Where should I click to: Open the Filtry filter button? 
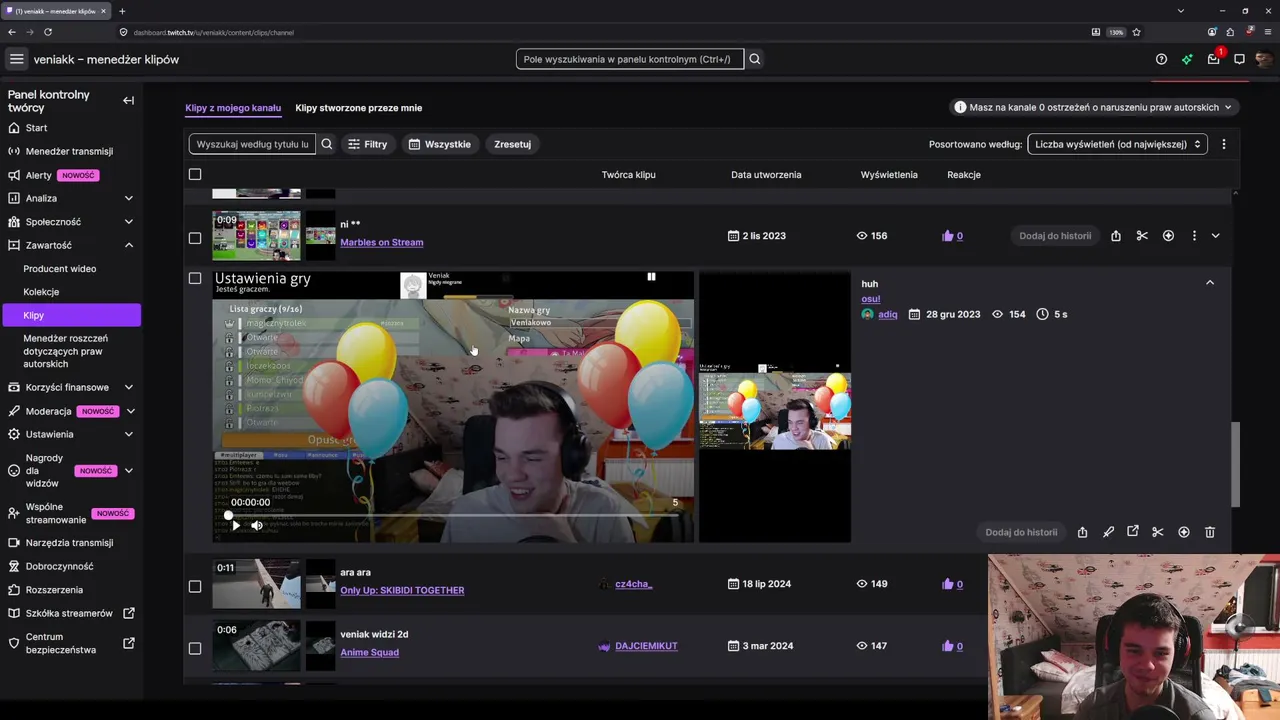click(x=367, y=144)
